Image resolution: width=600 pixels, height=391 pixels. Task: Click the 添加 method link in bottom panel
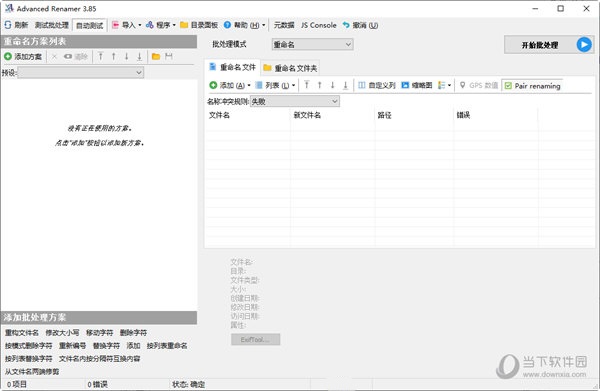(133, 346)
